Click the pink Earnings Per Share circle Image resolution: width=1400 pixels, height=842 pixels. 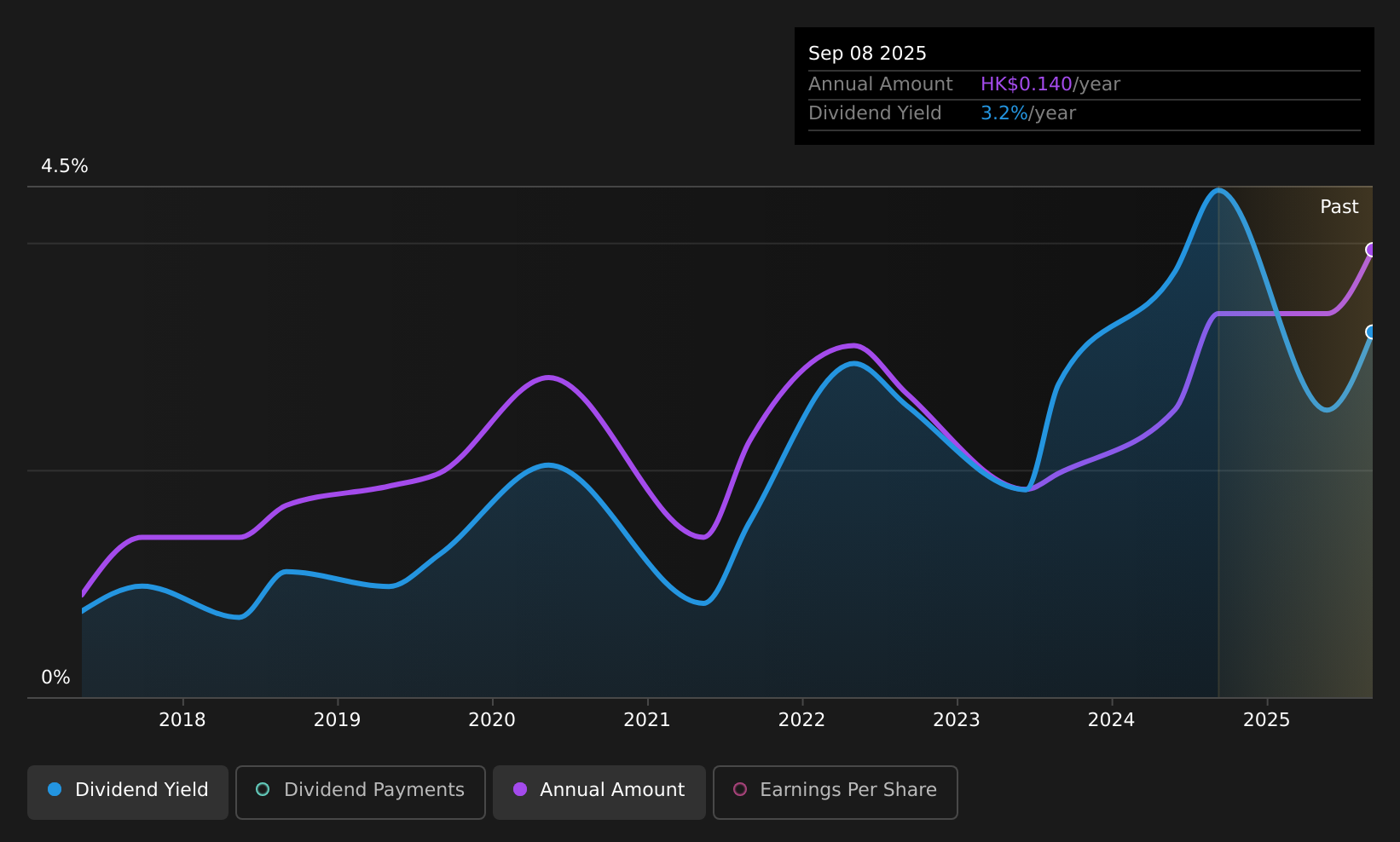[x=740, y=789]
